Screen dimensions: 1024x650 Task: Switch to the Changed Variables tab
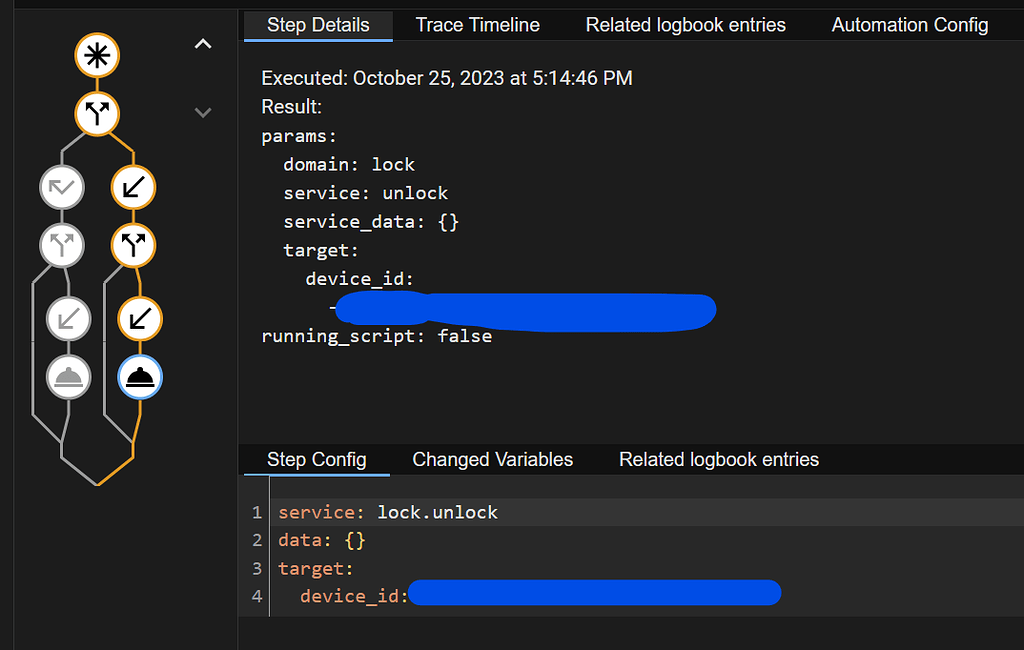(x=492, y=459)
